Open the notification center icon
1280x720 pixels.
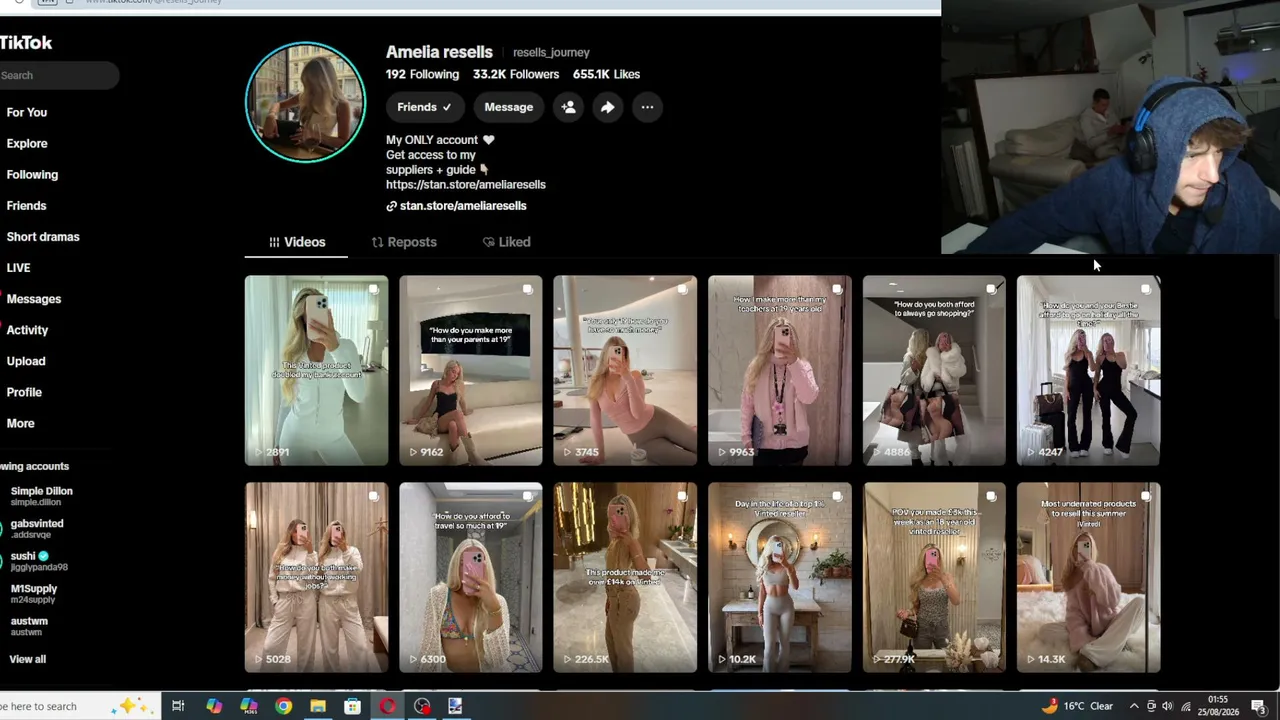pos(1259,706)
